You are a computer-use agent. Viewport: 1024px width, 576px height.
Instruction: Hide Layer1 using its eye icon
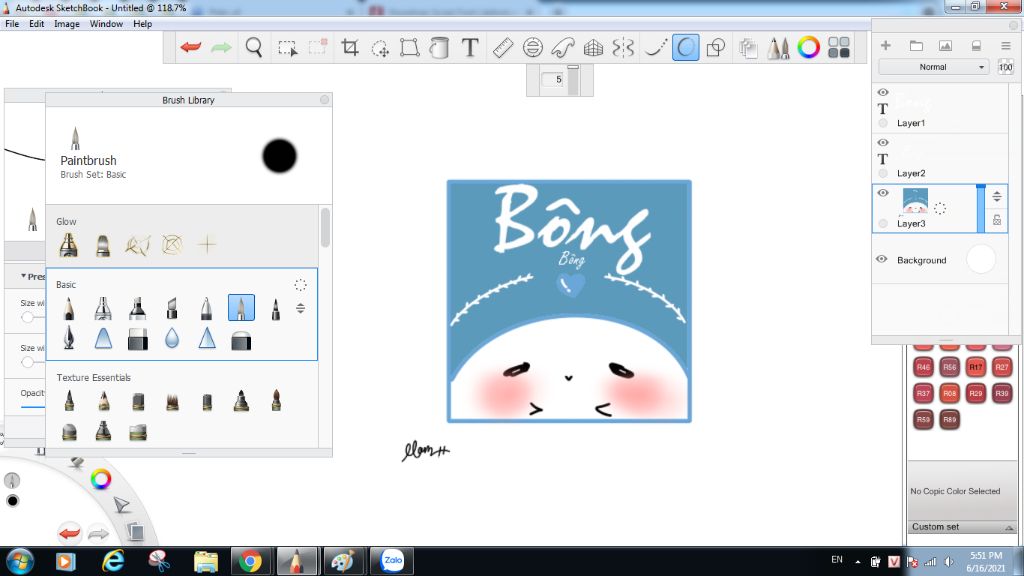click(x=883, y=92)
